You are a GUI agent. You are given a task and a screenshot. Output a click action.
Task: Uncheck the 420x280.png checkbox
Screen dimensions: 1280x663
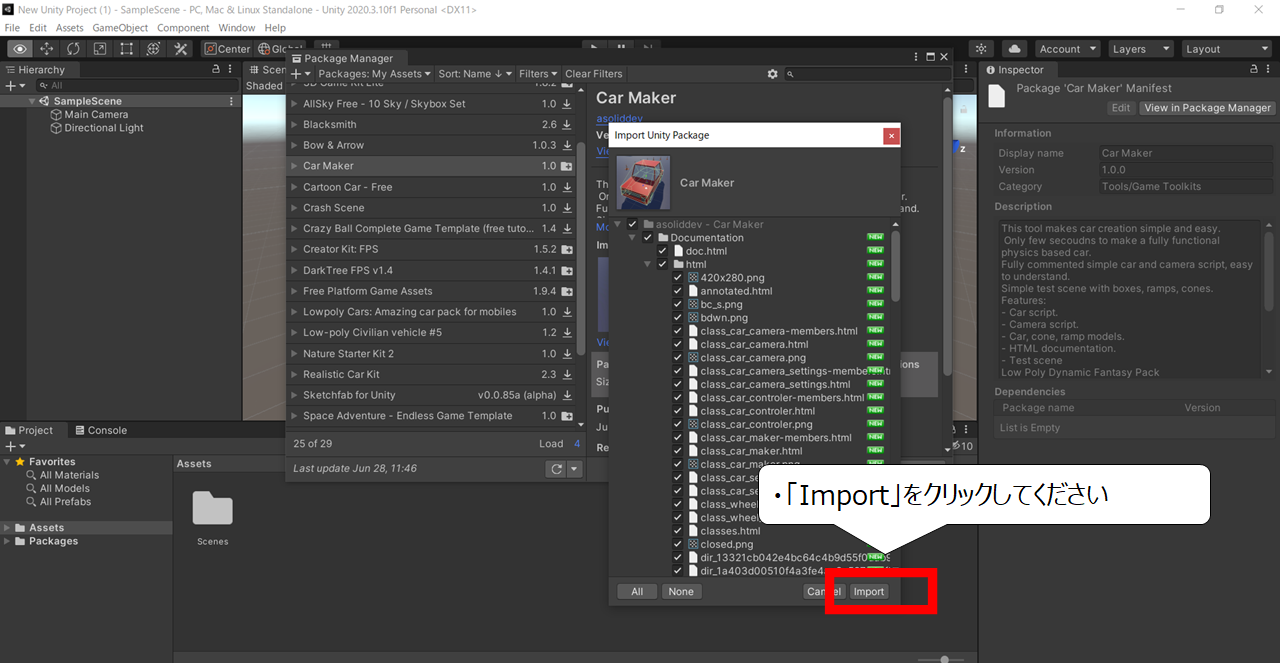678,278
